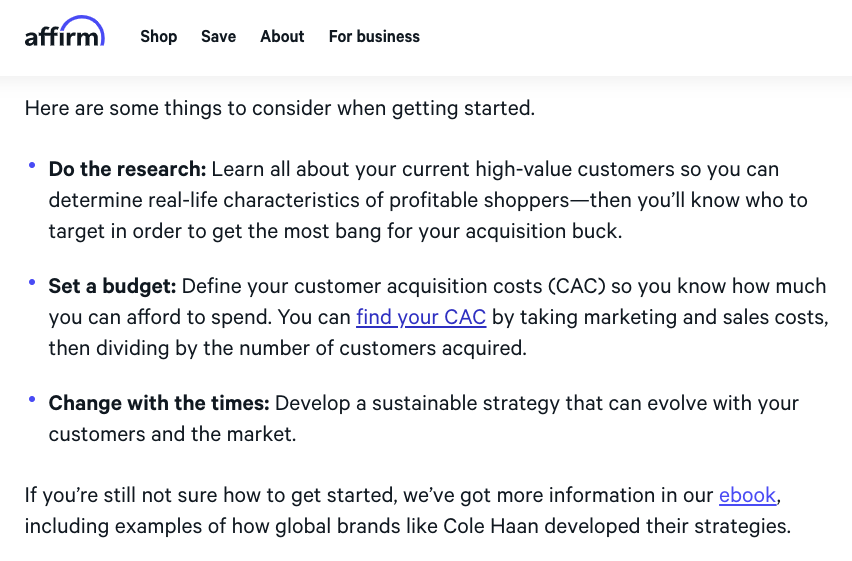Click the "Change with the times:" heading
Viewport: 852px width, 561px height.
pos(159,404)
